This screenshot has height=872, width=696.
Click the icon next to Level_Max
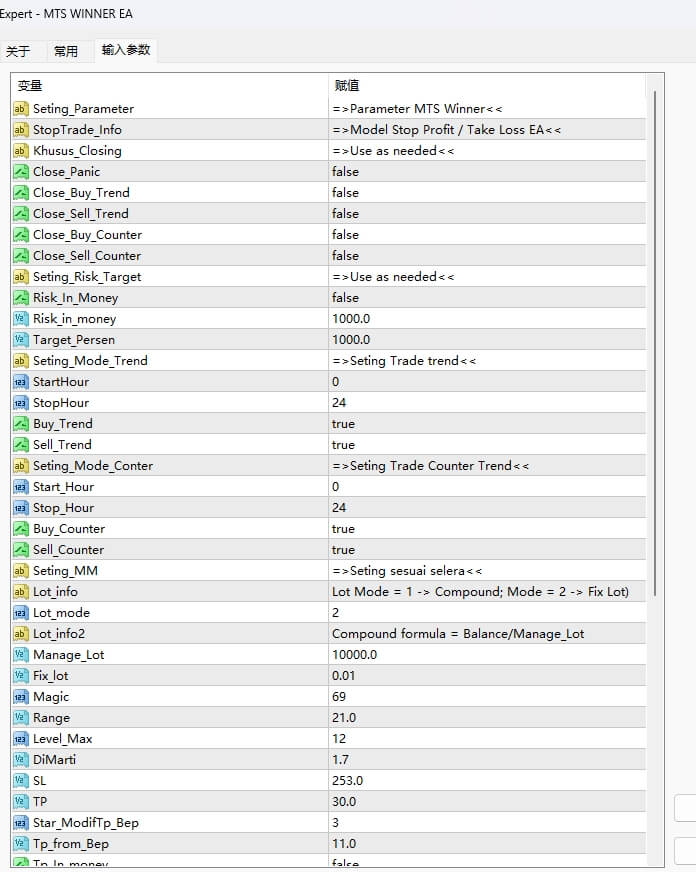click(x=21, y=738)
